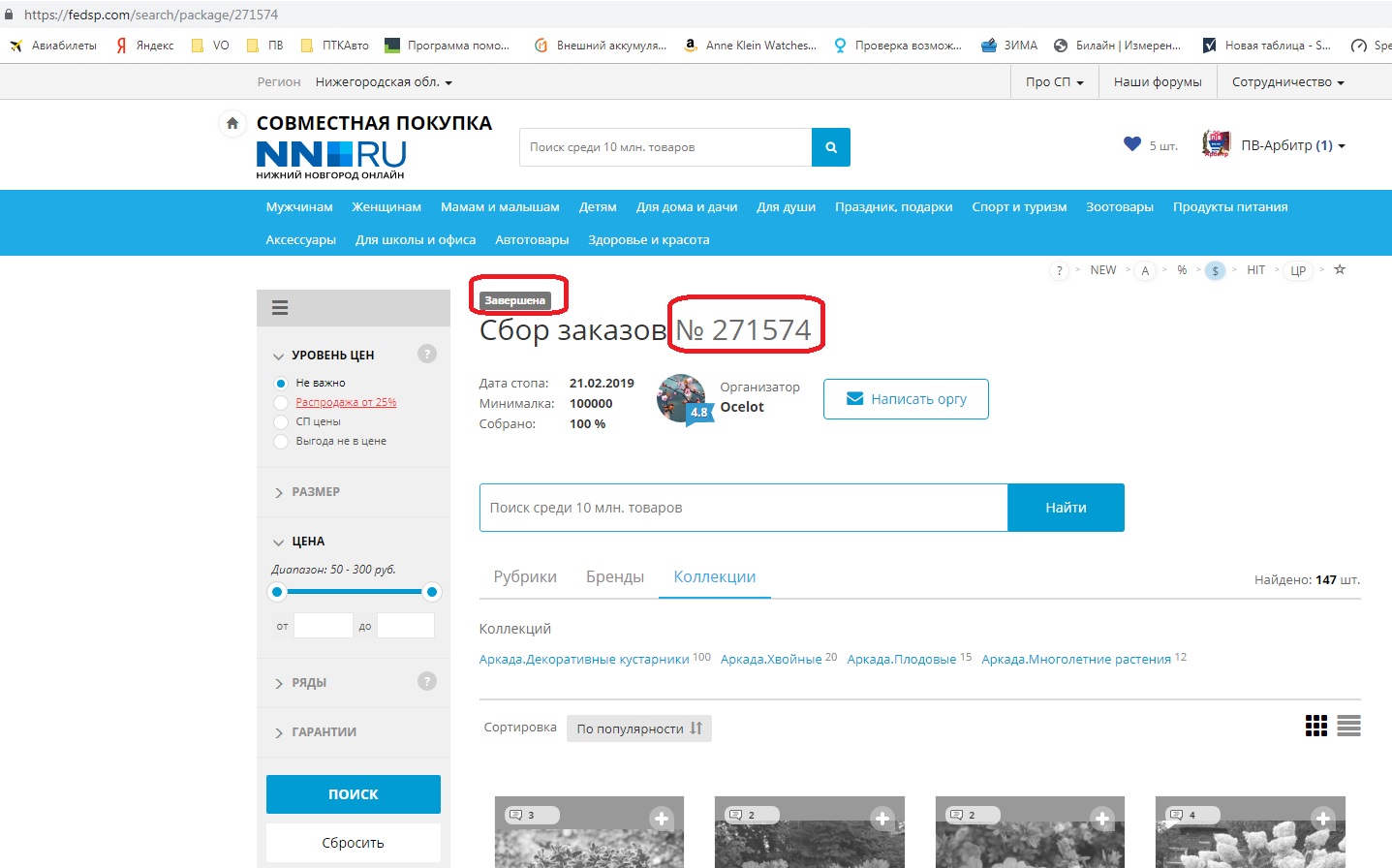1392x868 pixels.
Task: Select 'Распродажа от 25%' radio option
Action: tap(281, 403)
